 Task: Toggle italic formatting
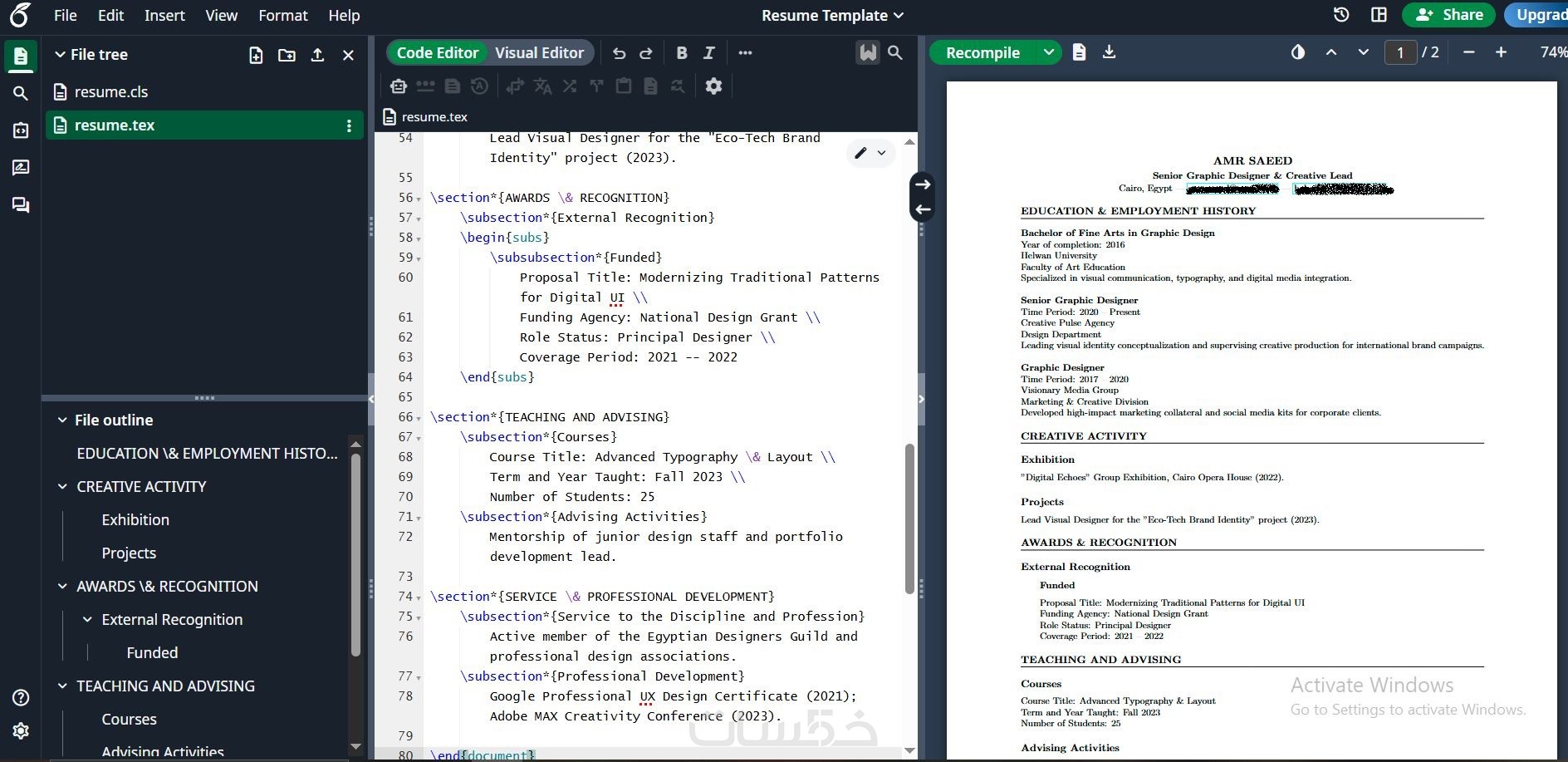[x=709, y=53]
